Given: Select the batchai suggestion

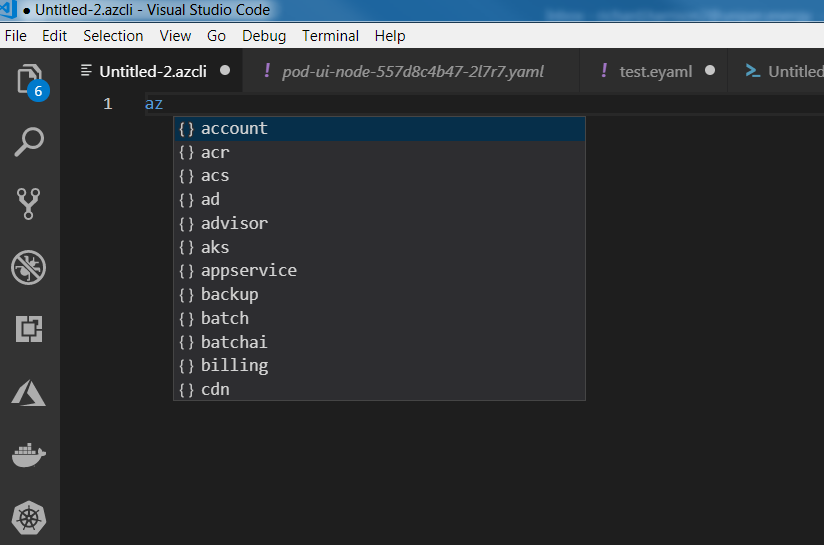Looking at the screenshot, I should click(379, 342).
